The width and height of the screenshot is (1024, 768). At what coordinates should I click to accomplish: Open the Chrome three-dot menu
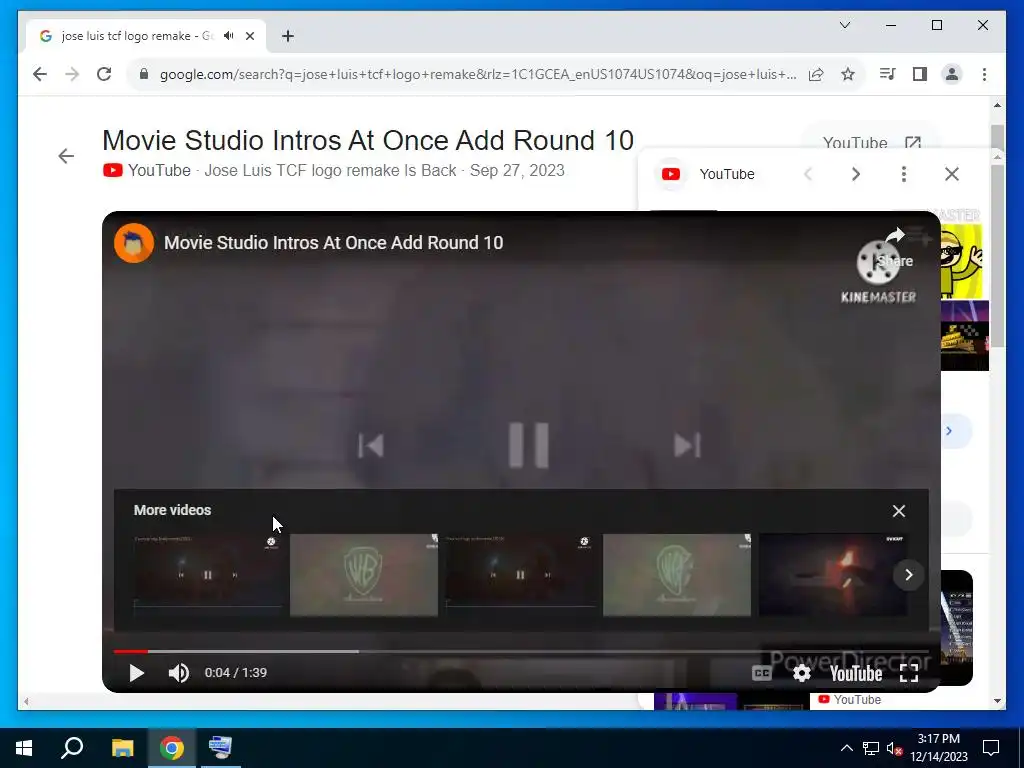pyautogui.click(x=984, y=74)
